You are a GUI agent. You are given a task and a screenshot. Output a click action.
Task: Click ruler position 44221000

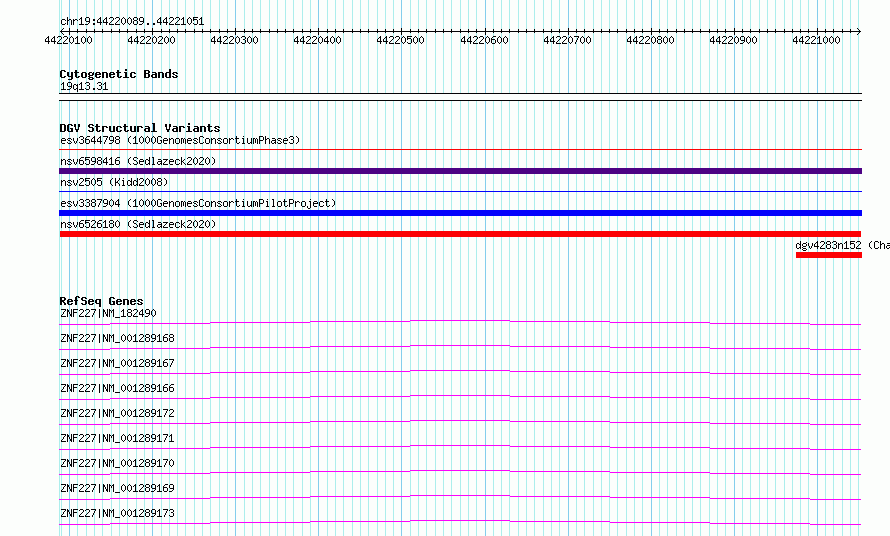(x=816, y=40)
